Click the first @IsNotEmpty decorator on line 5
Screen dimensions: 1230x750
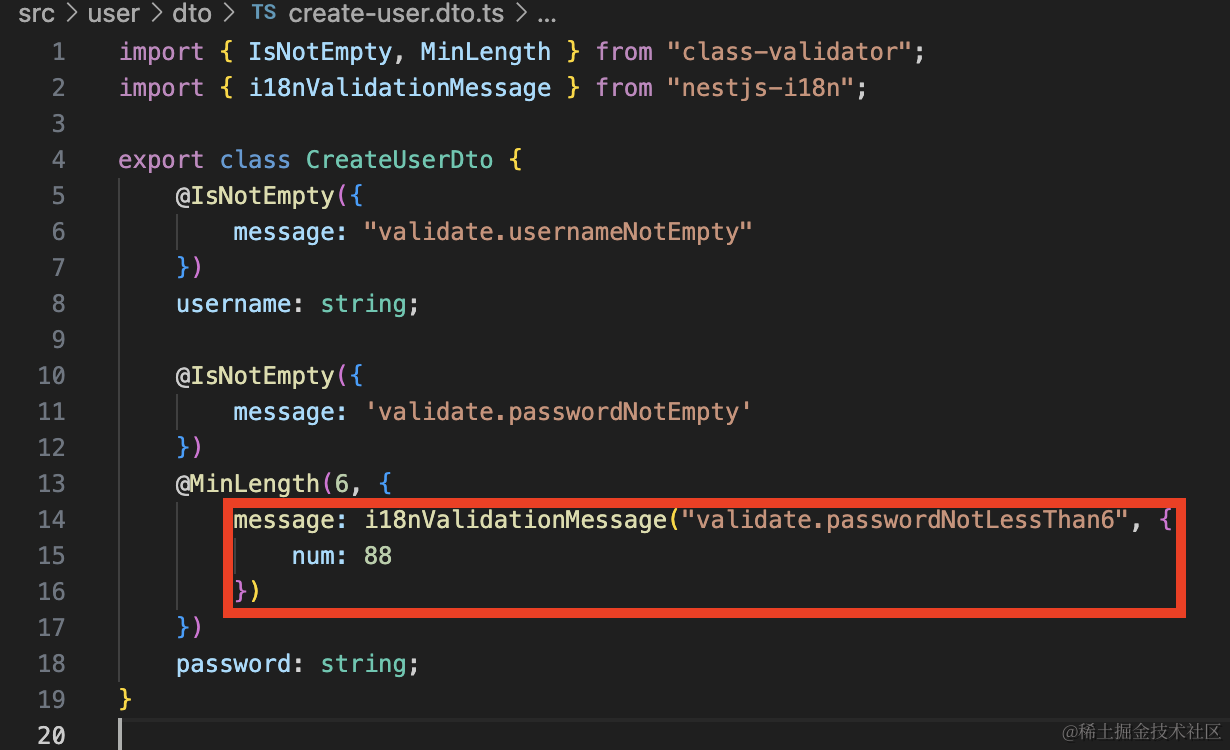point(254,196)
